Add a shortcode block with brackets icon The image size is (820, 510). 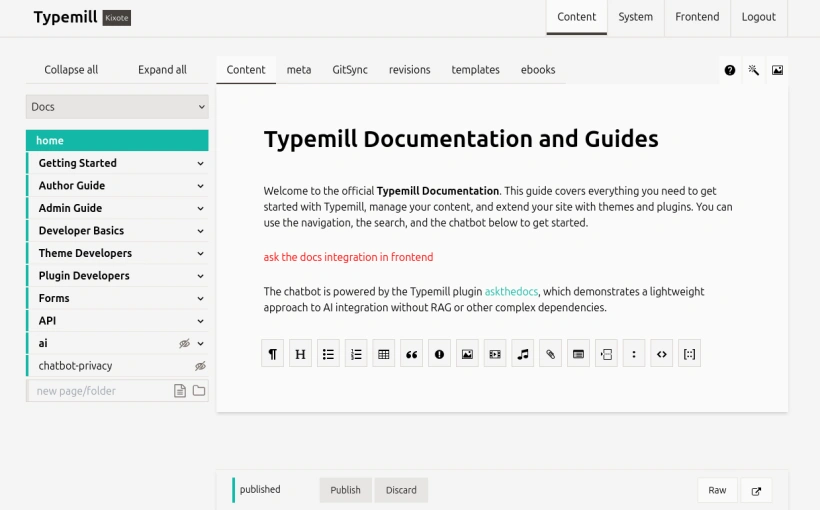coord(689,354)
